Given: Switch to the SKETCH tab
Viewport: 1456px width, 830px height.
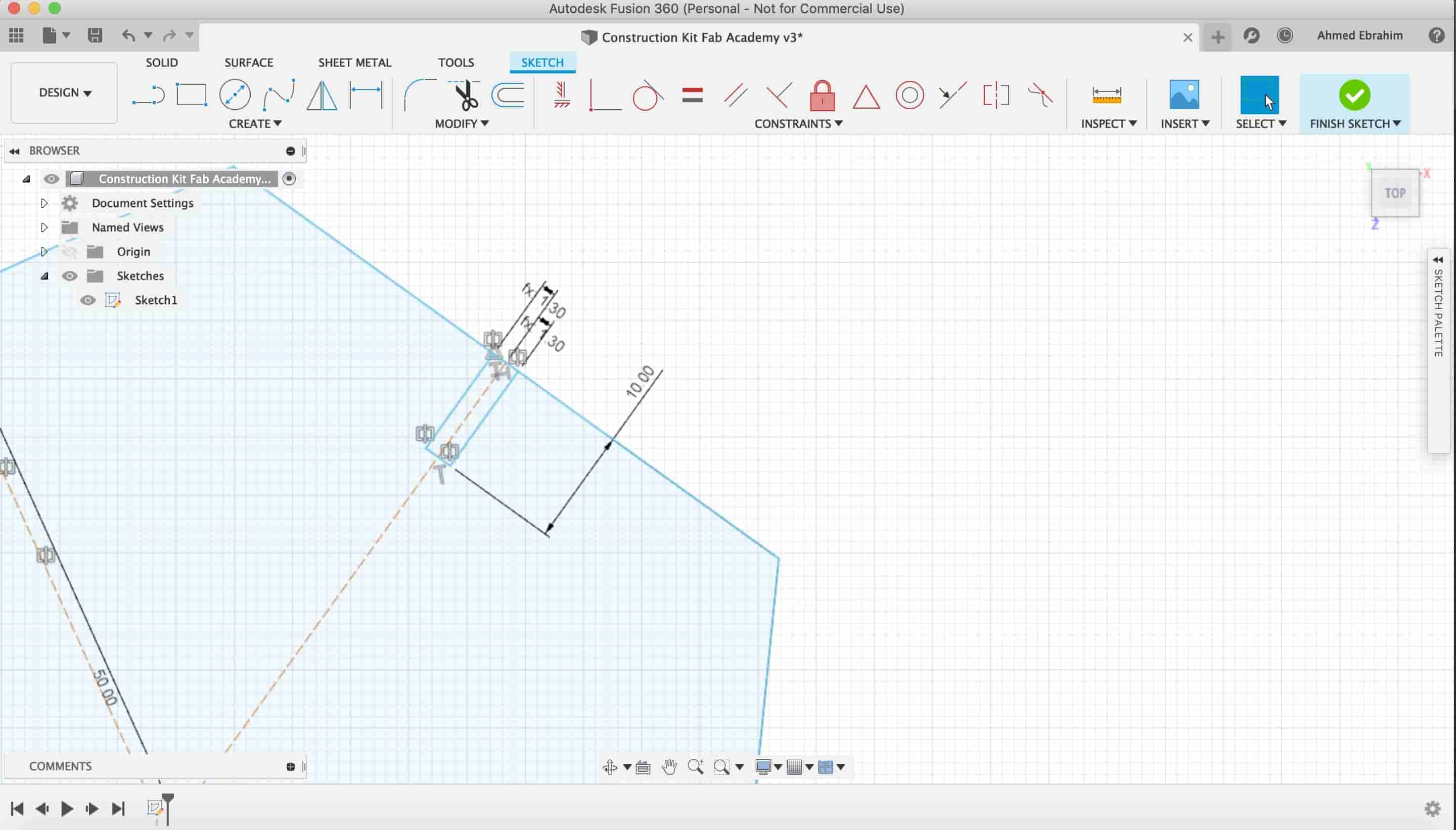Looking at the screenshot, I should tap(542, 63).
